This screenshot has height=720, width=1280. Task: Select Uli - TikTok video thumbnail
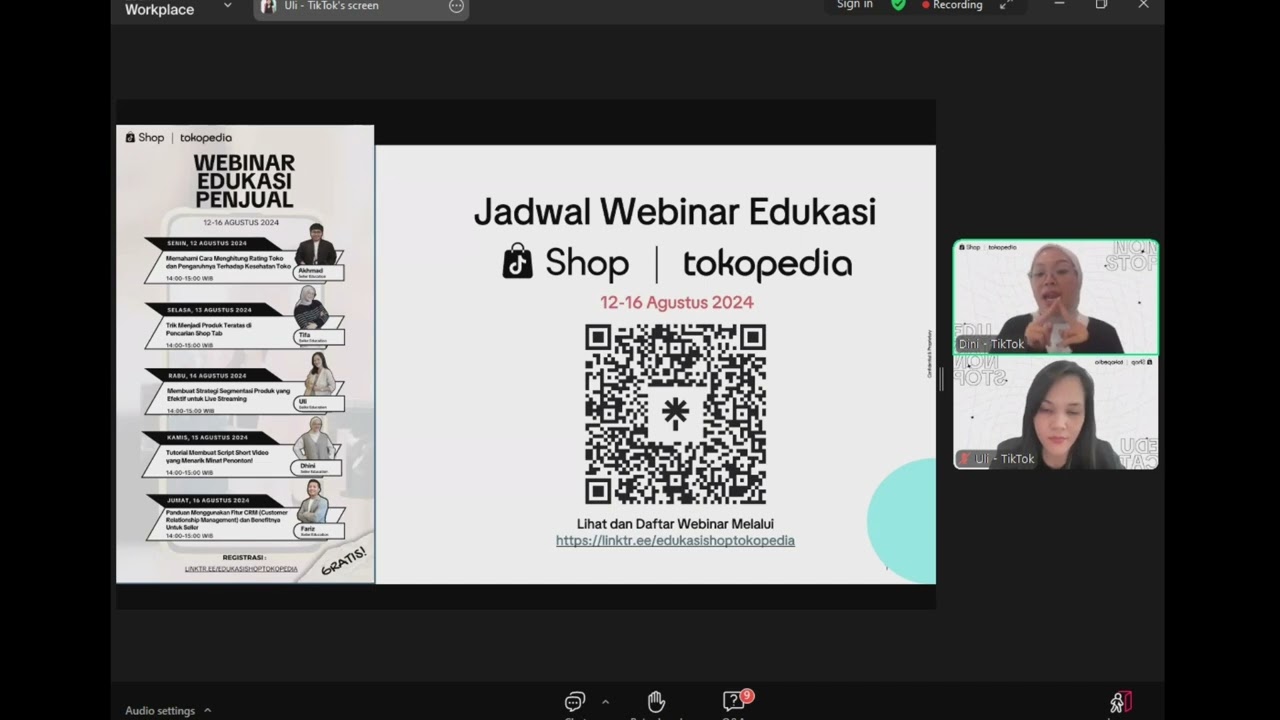point(1056,413)
